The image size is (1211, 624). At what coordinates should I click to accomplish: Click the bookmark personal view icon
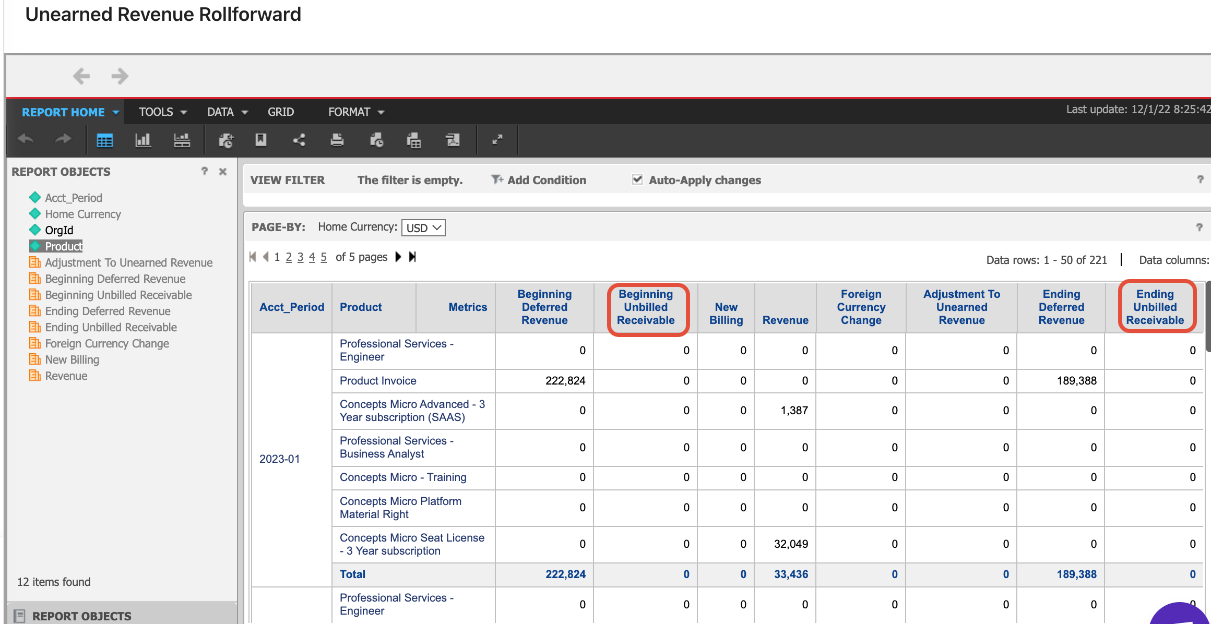[x=261, y=140]
